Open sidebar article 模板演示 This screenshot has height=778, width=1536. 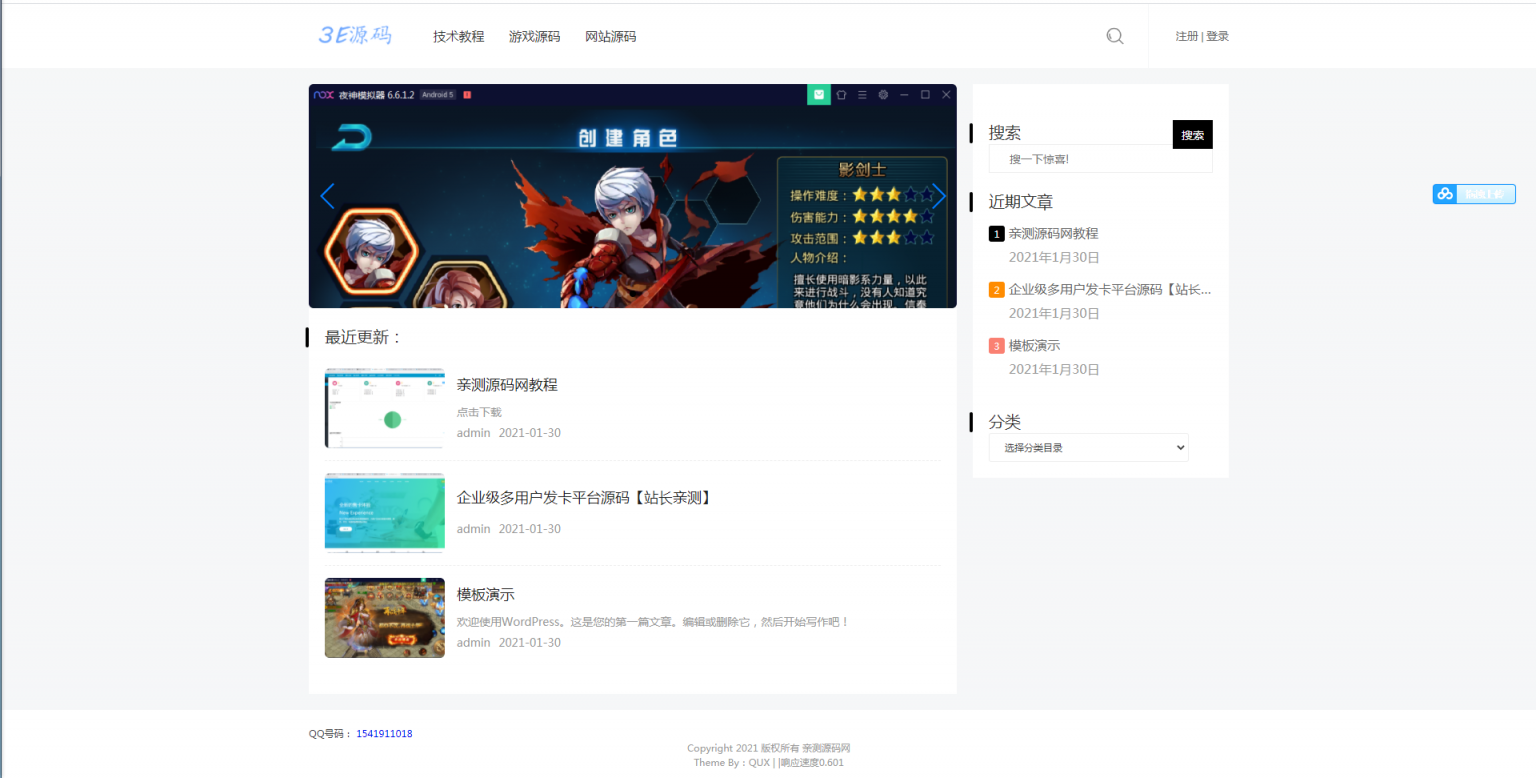[1034, 345]
